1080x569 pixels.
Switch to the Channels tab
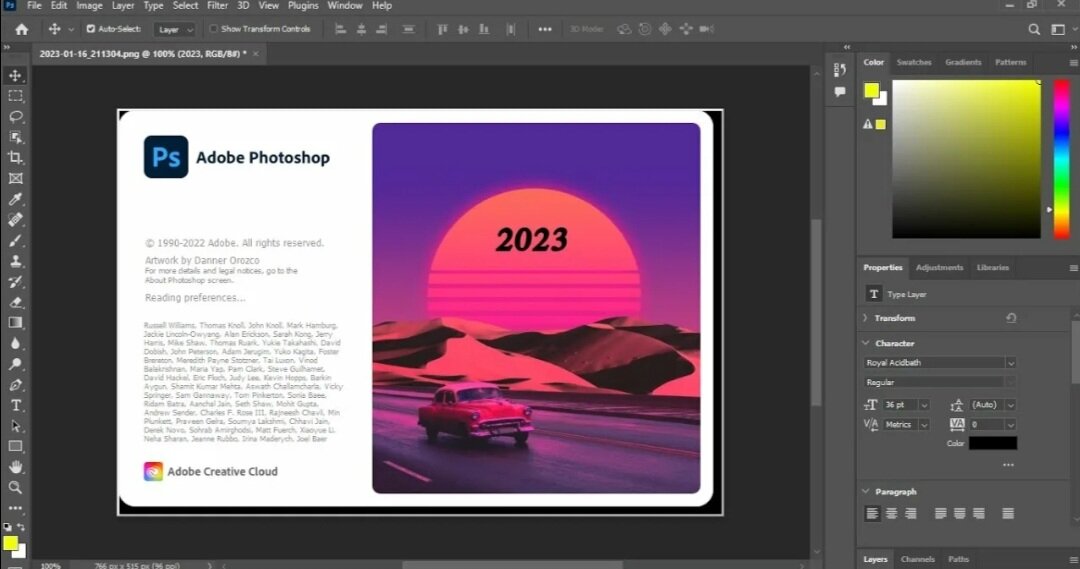(x=917, y=559)
